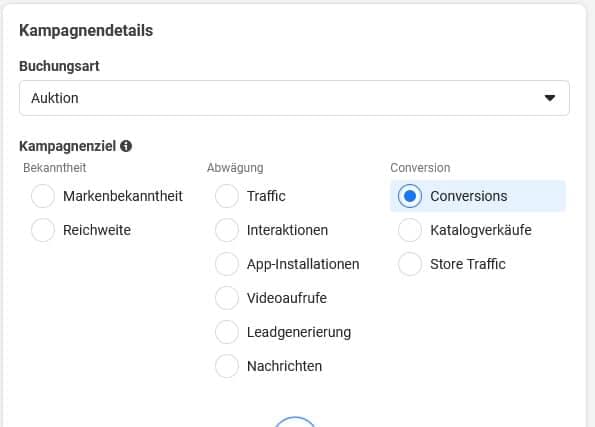595x427 pixels.
Task: Click the Katalogverkäufe text label
Action: [481, 230]
